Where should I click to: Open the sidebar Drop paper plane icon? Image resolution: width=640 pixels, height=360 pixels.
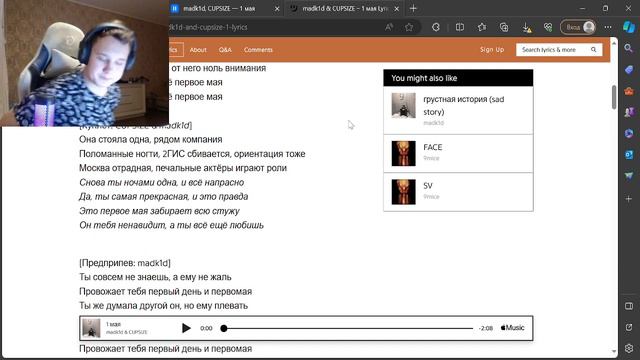(629, 176)
